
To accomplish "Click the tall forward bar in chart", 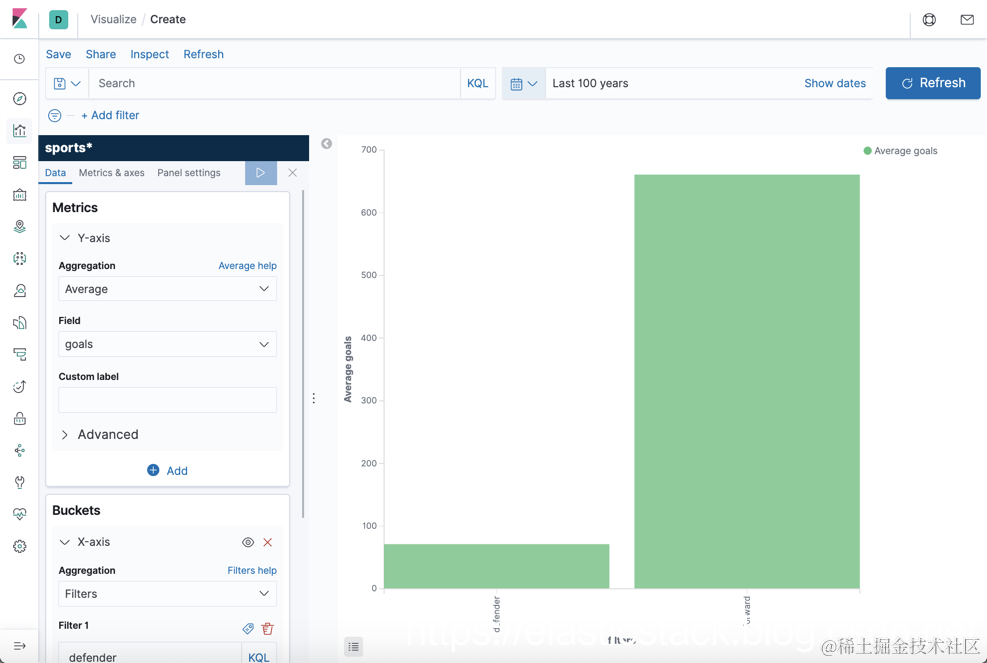I will tap(747, 382).
